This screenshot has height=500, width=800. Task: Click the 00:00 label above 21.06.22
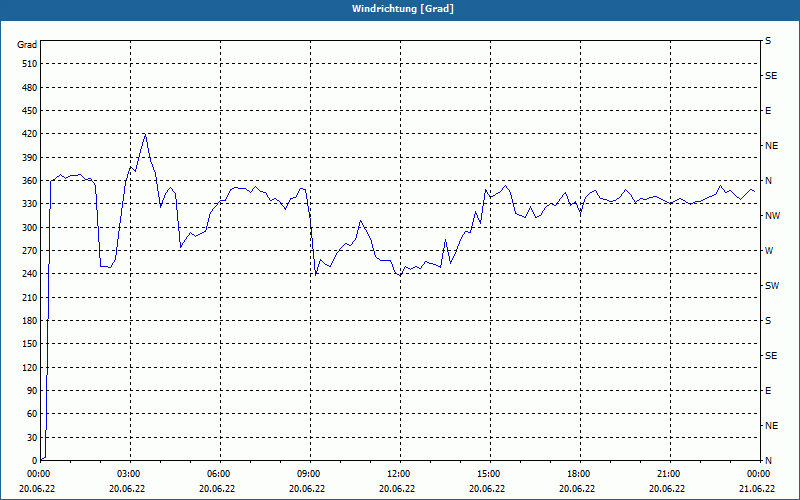point(760,474)
